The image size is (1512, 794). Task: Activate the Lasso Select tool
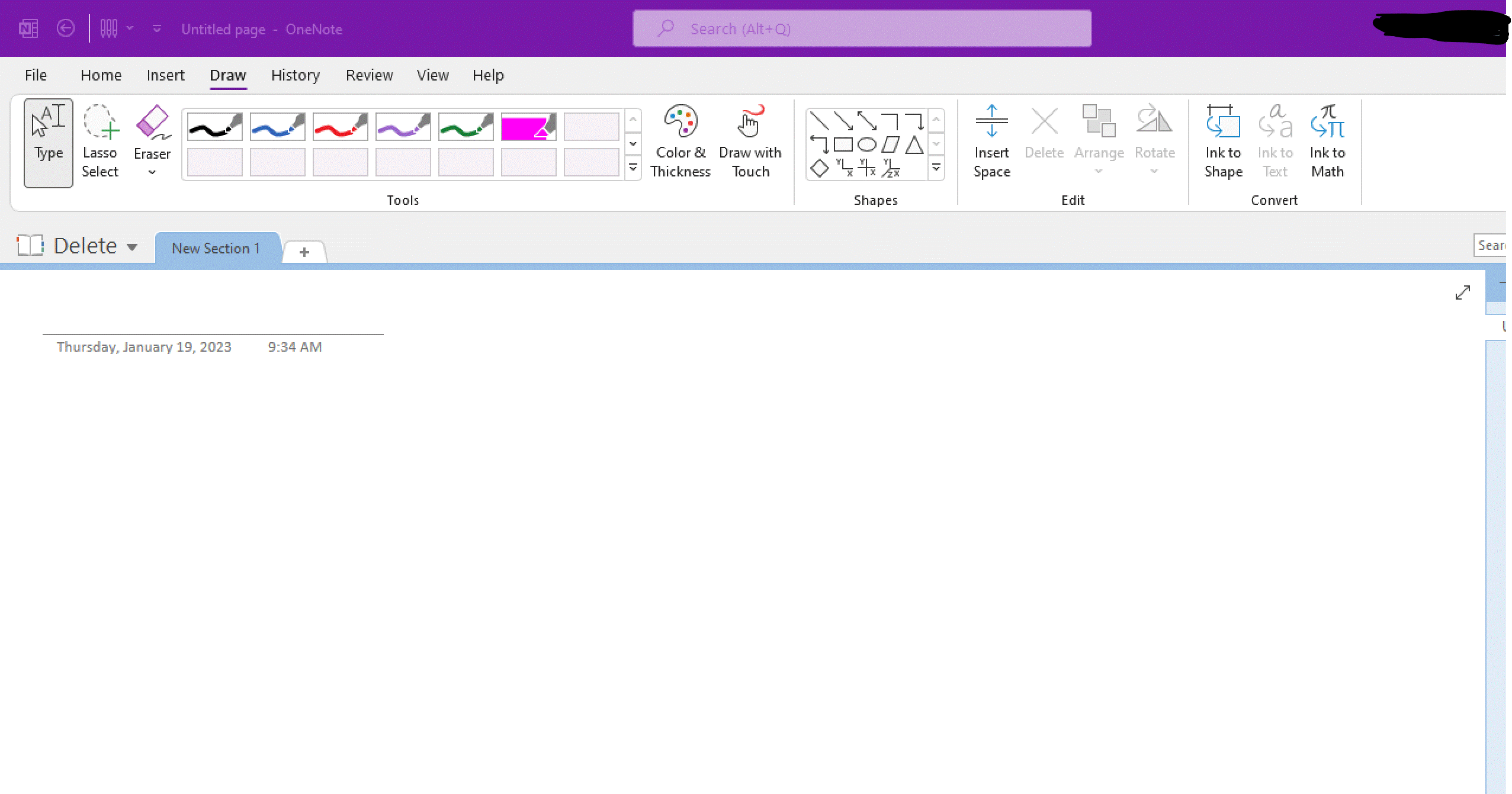[x=100, y=143]
